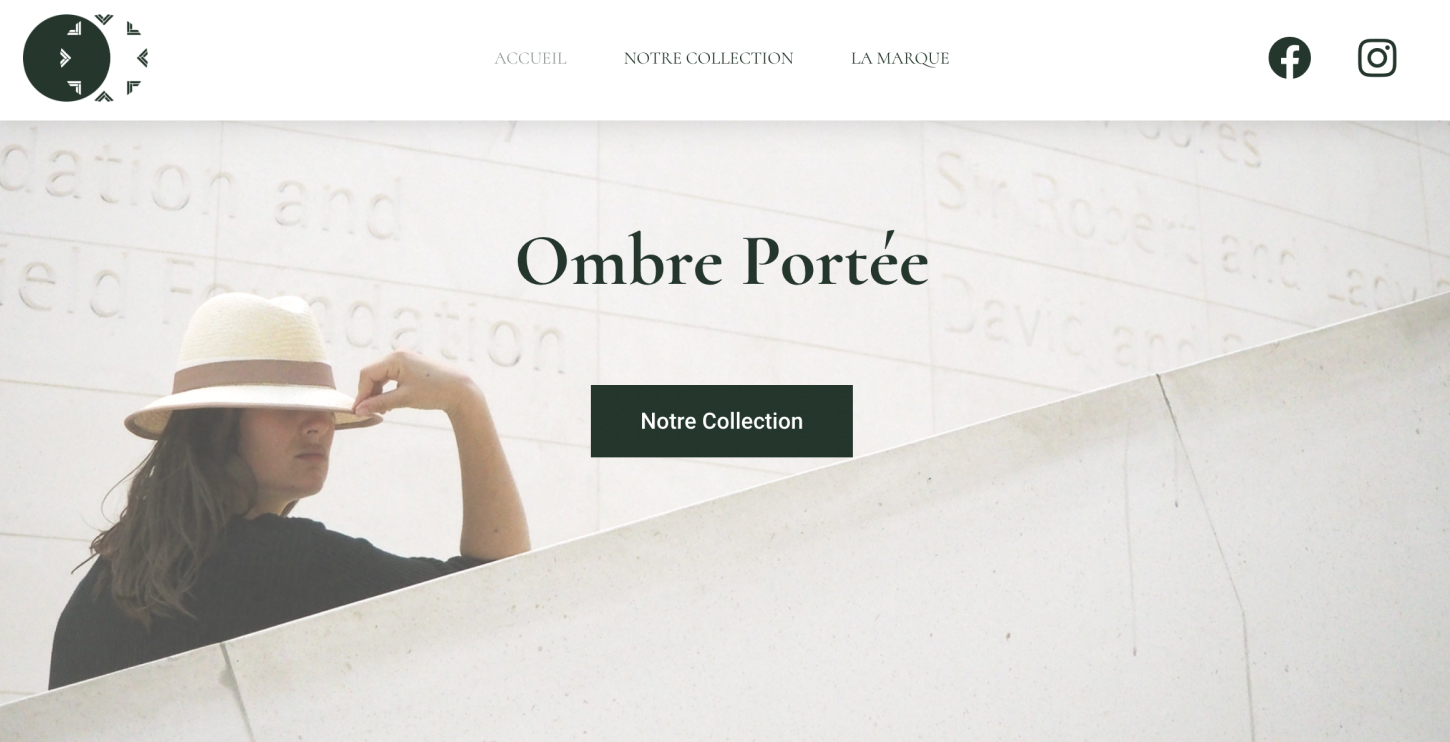Click the dark green circular brand logo
Viewport: 1450px width, 742px height.
pos(67,58)
